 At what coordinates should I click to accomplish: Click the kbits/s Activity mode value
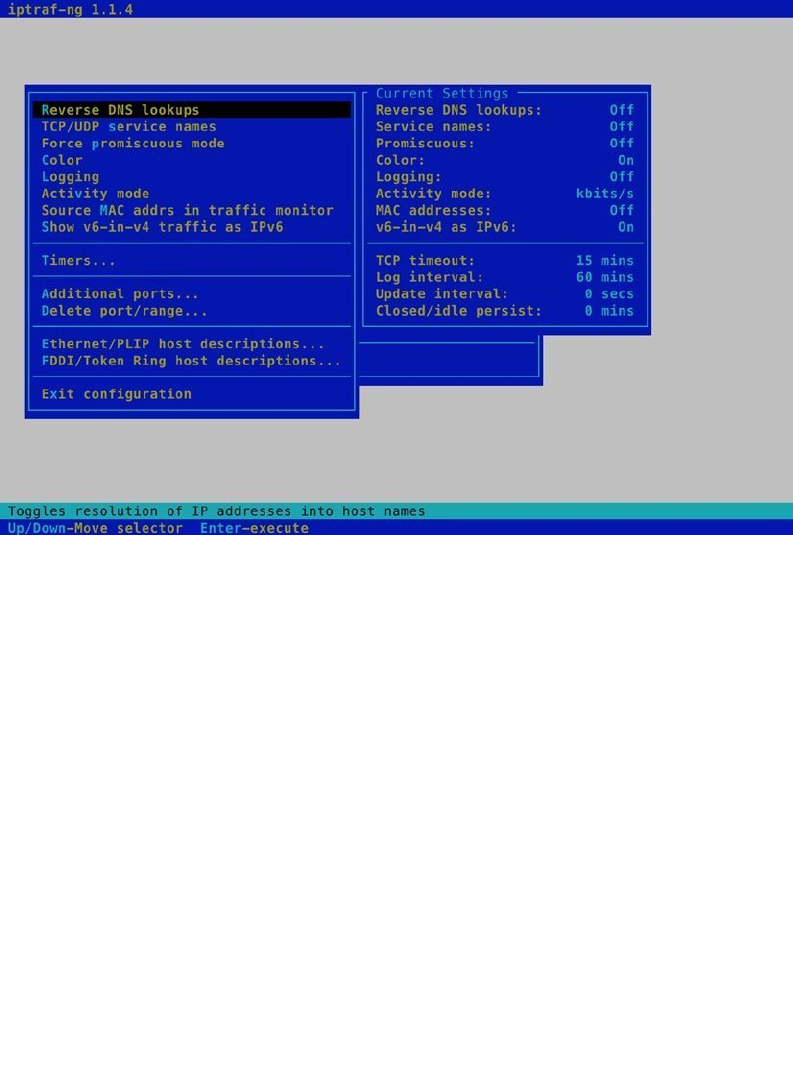pyautogui.click(x=605, y=193)
